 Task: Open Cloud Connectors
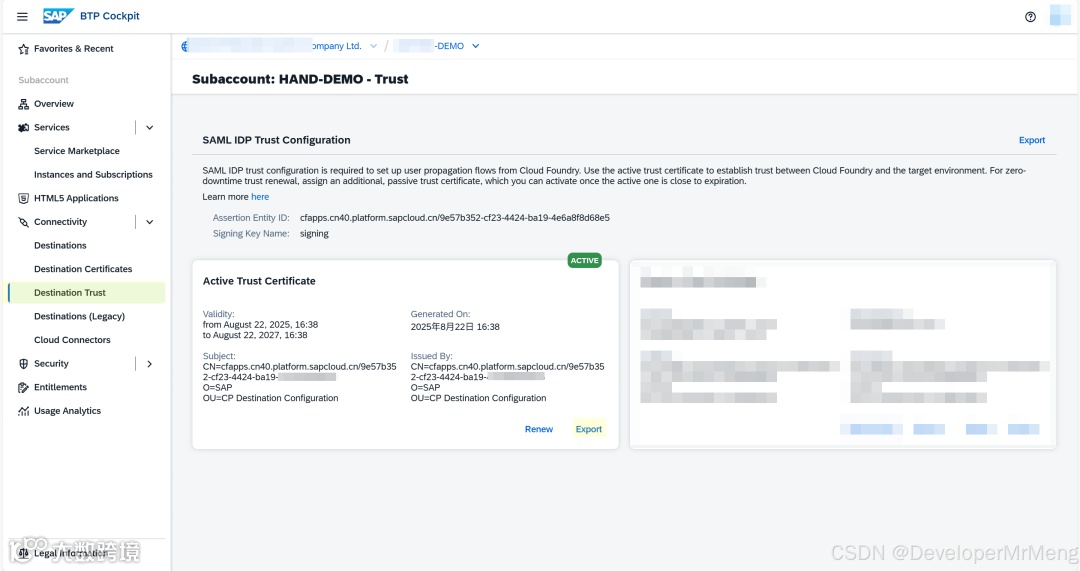[72, 340]
